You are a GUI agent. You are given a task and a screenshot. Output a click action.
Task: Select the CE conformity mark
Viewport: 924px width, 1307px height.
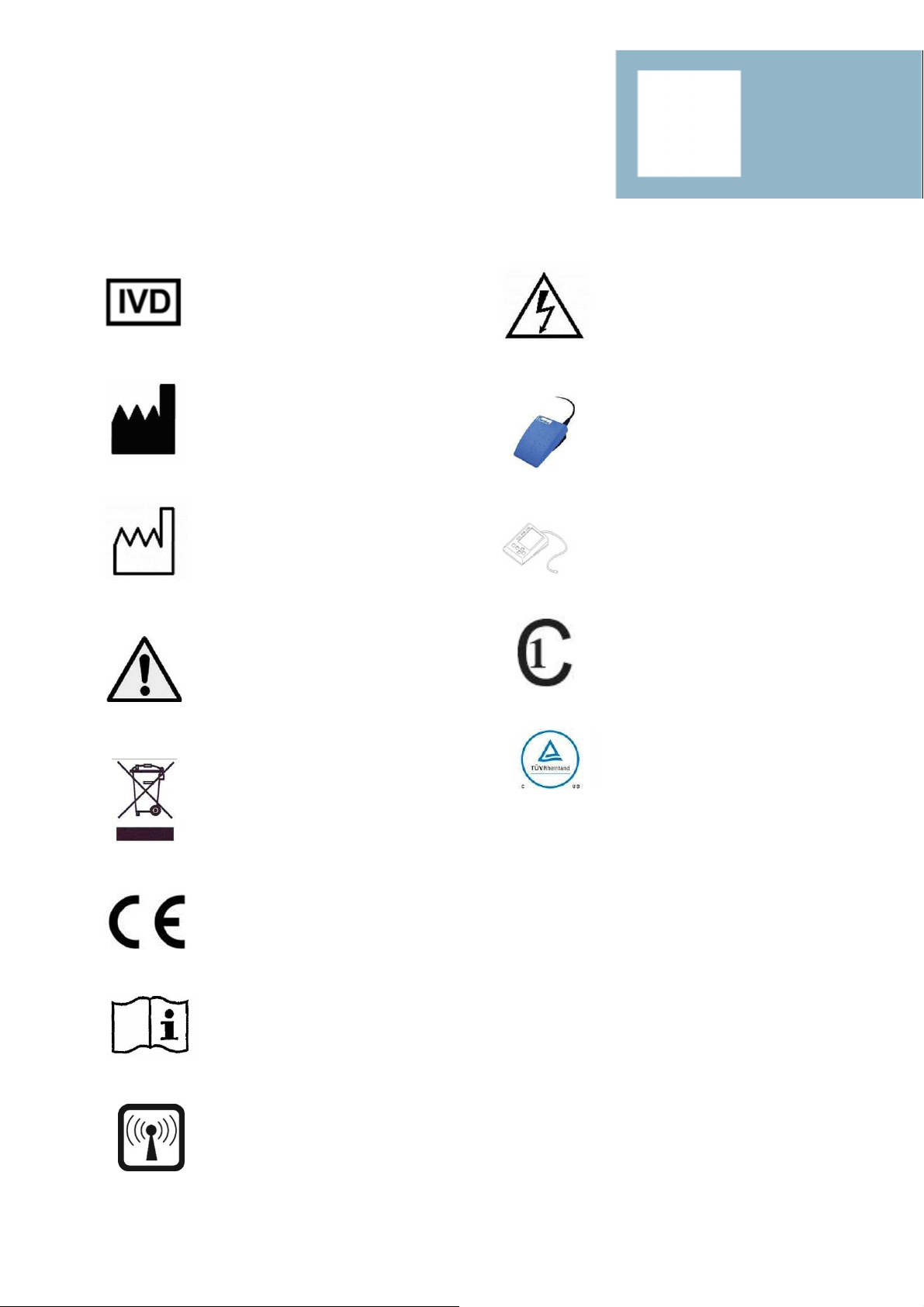click(x=147, y=921)
